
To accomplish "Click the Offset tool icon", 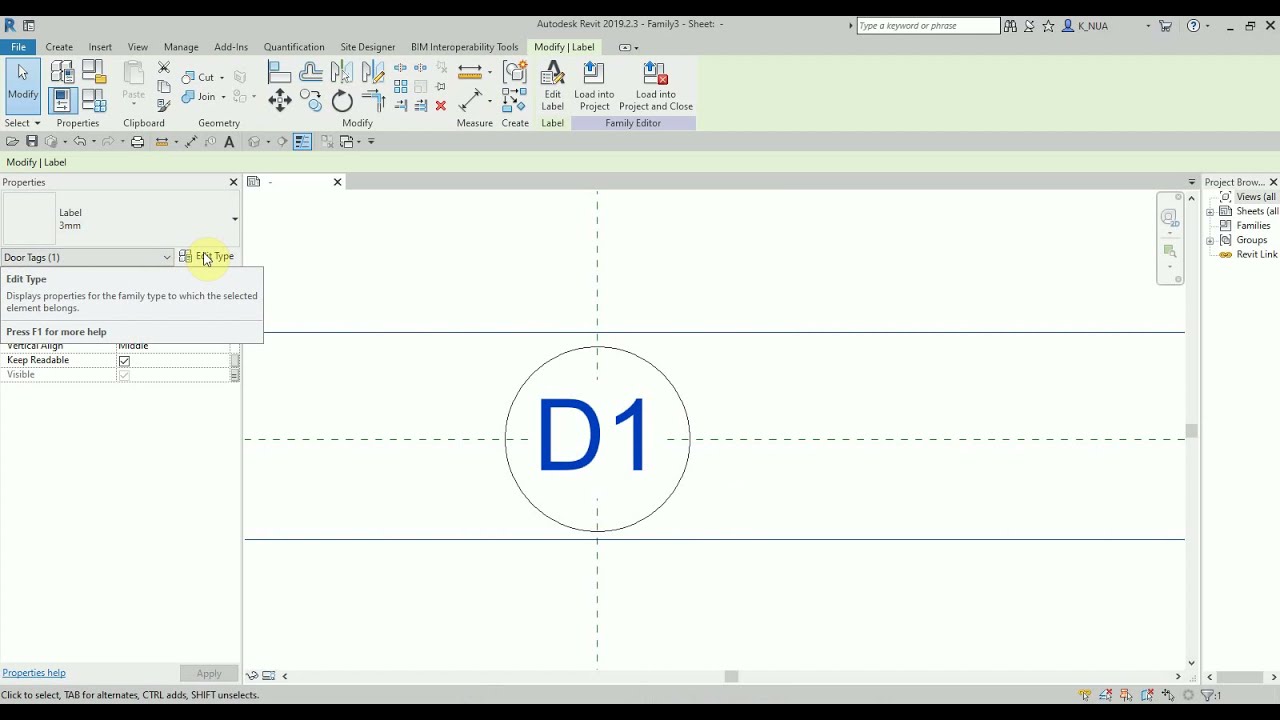I will [311, 71].
